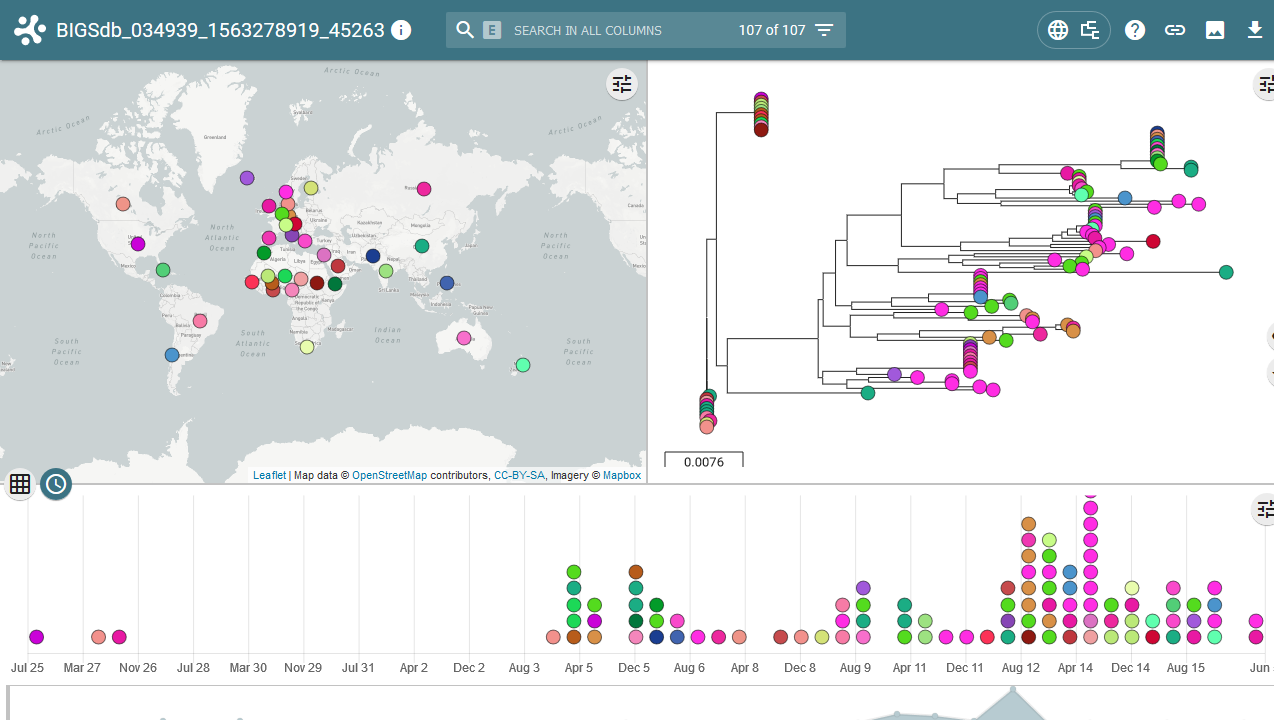
Task: Open the Leaflet attribution link
Action: pyautogui.click(x=269, y=475)
